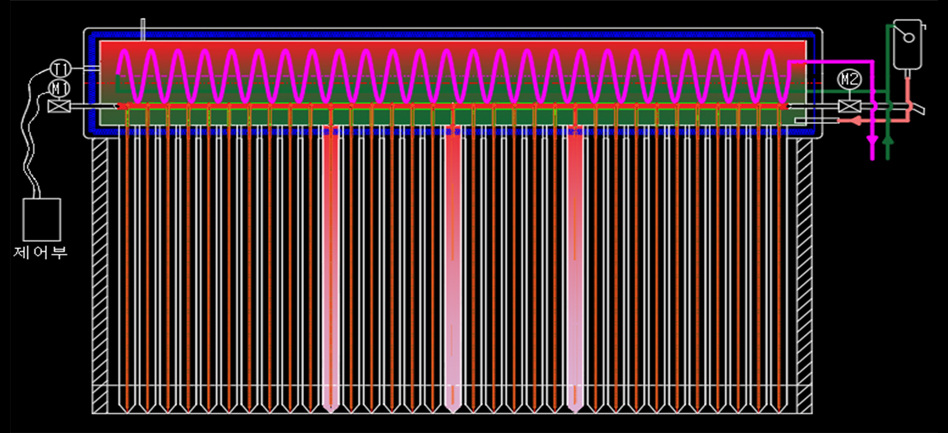Click the T1 temperature sensor symbol
The height and width of the screenshot is (433, 948).
pos(59,68)
